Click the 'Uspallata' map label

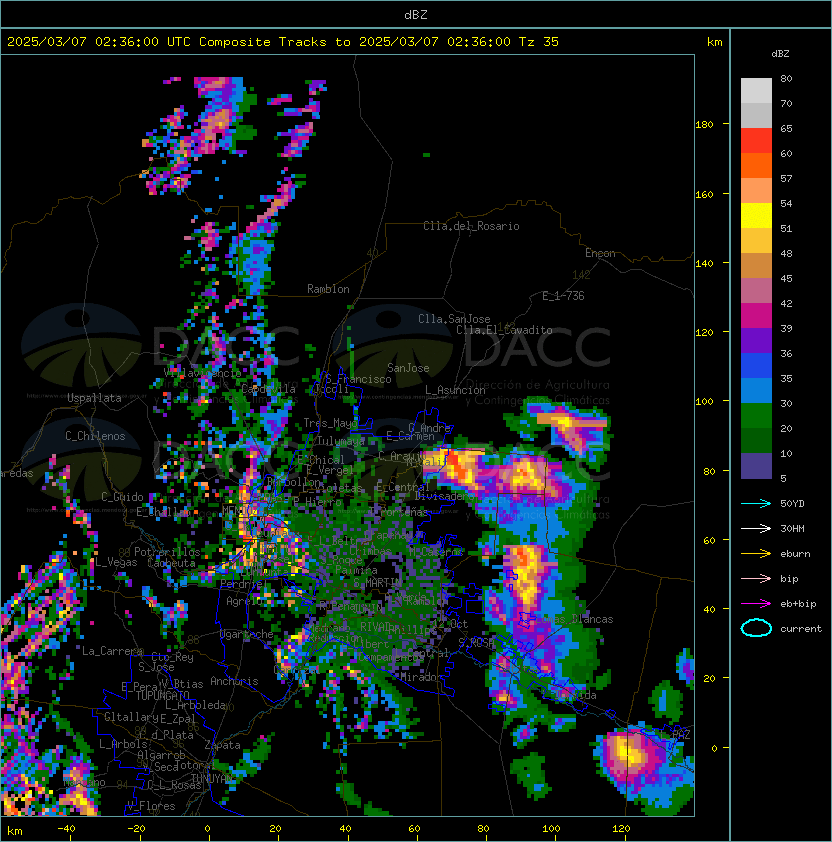[x=94, y=398]
